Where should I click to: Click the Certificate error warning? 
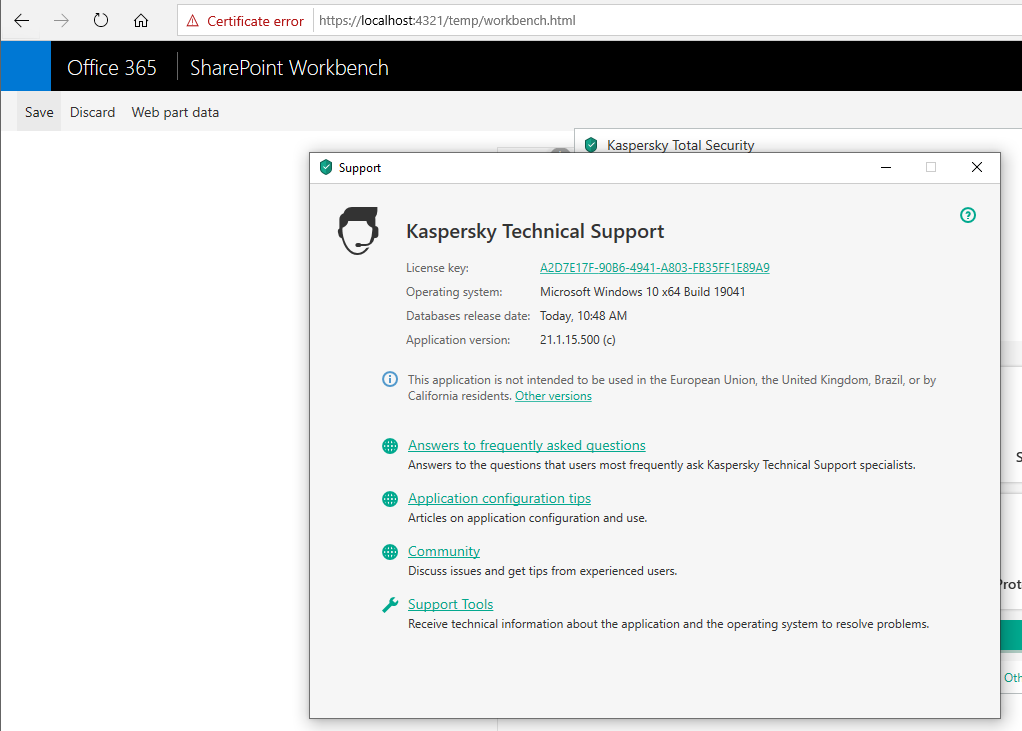245,21
